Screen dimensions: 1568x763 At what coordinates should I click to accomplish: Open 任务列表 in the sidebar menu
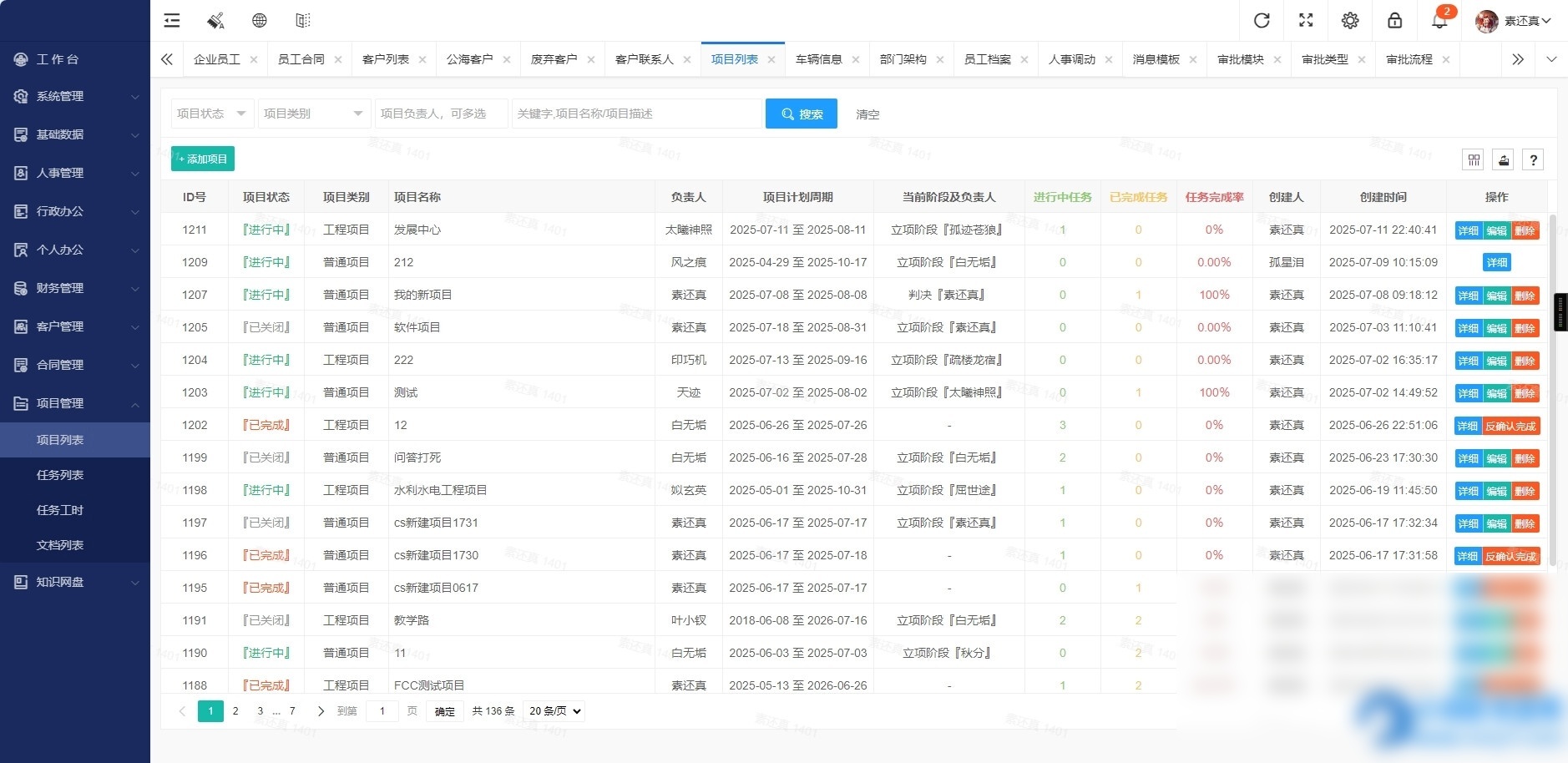pos(61,474)
